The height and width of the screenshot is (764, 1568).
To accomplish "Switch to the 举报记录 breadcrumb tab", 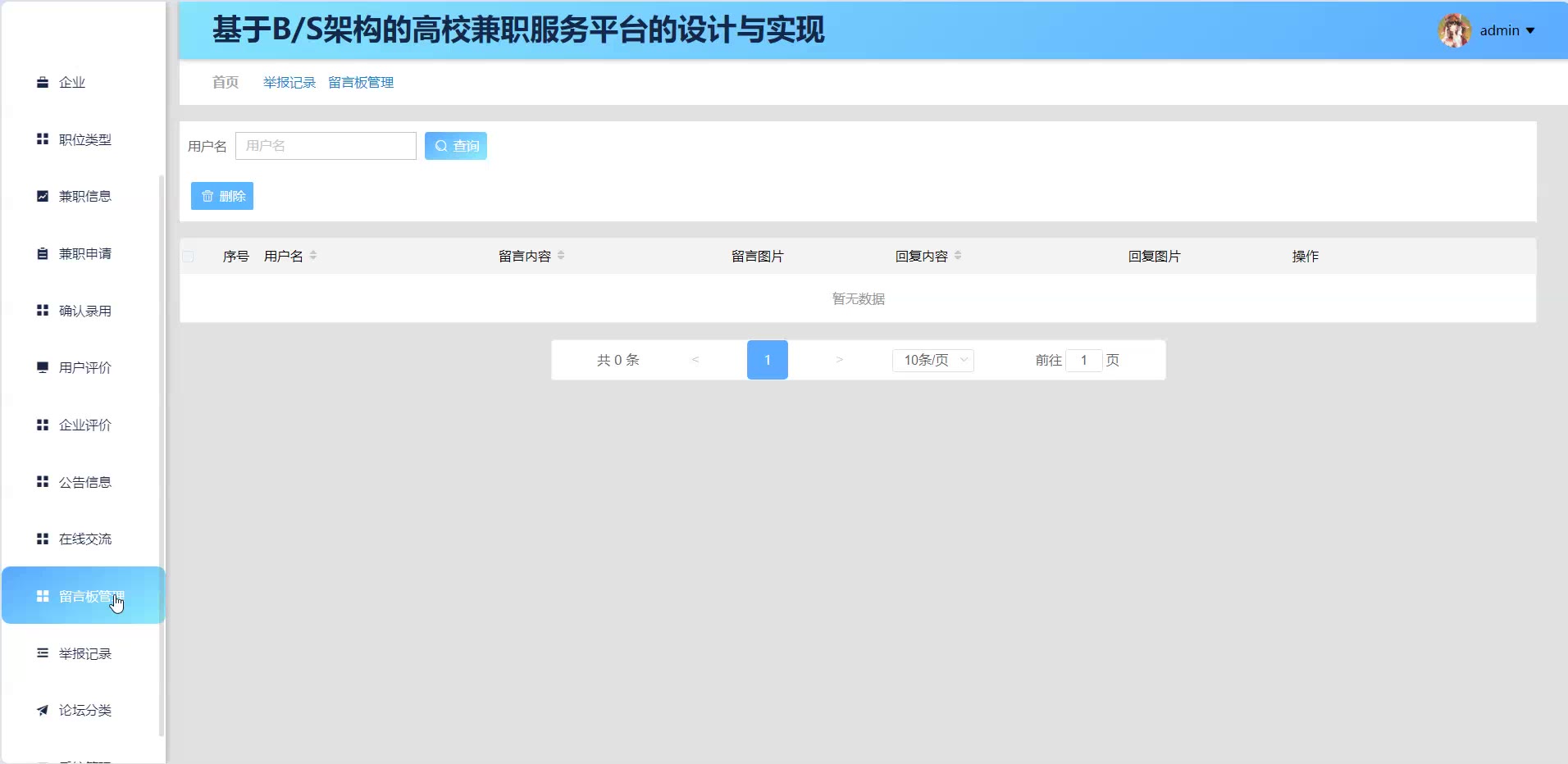I will click(289, 83).
